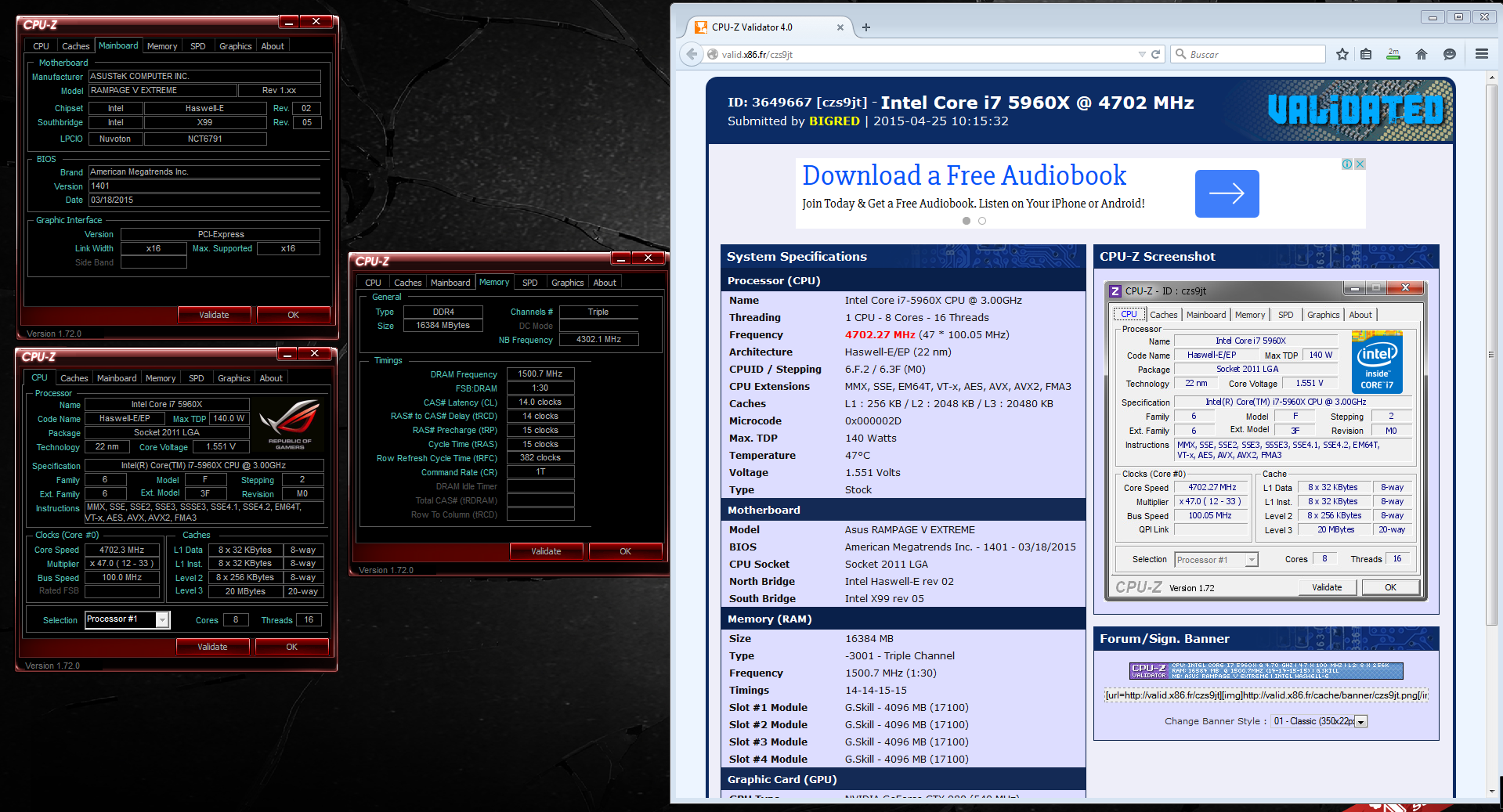Click Validate in the CPU tab CPU-Z window
The image size is (1503, 812).
pyautogui.click(x=212, y=647)
